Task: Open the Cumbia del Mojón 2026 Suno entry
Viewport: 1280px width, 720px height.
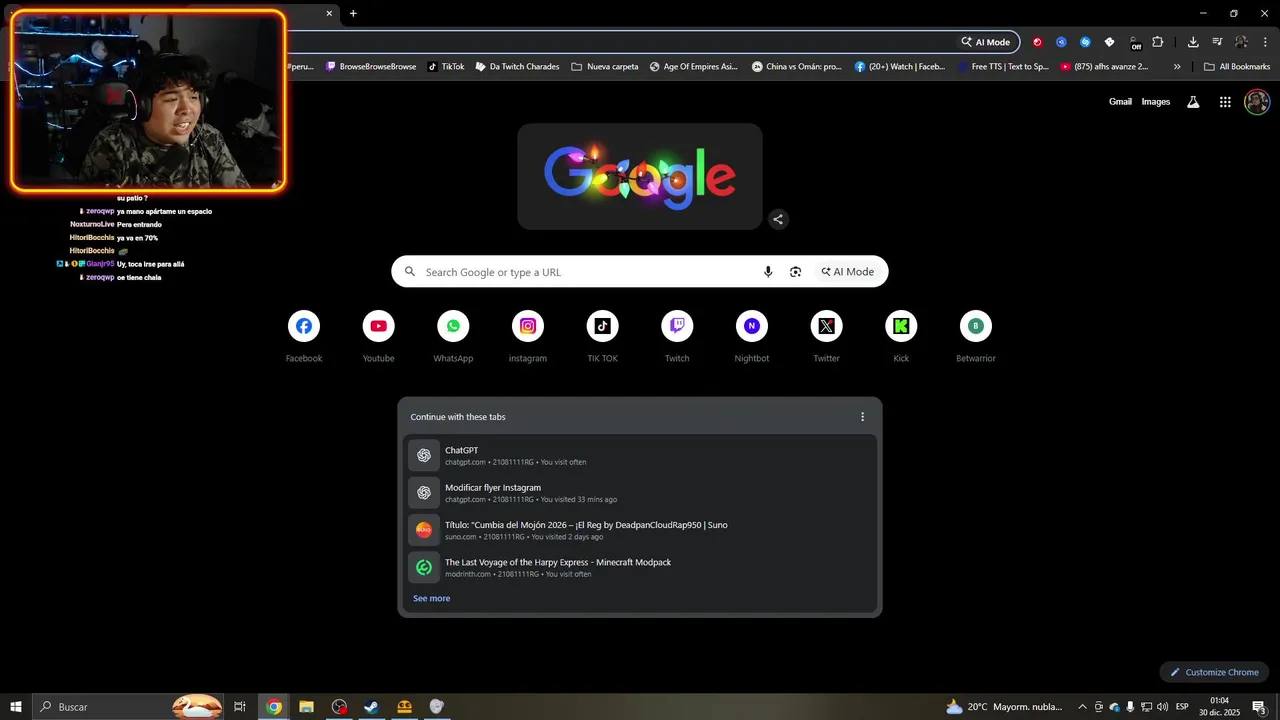Action: (x=640, y=530)
